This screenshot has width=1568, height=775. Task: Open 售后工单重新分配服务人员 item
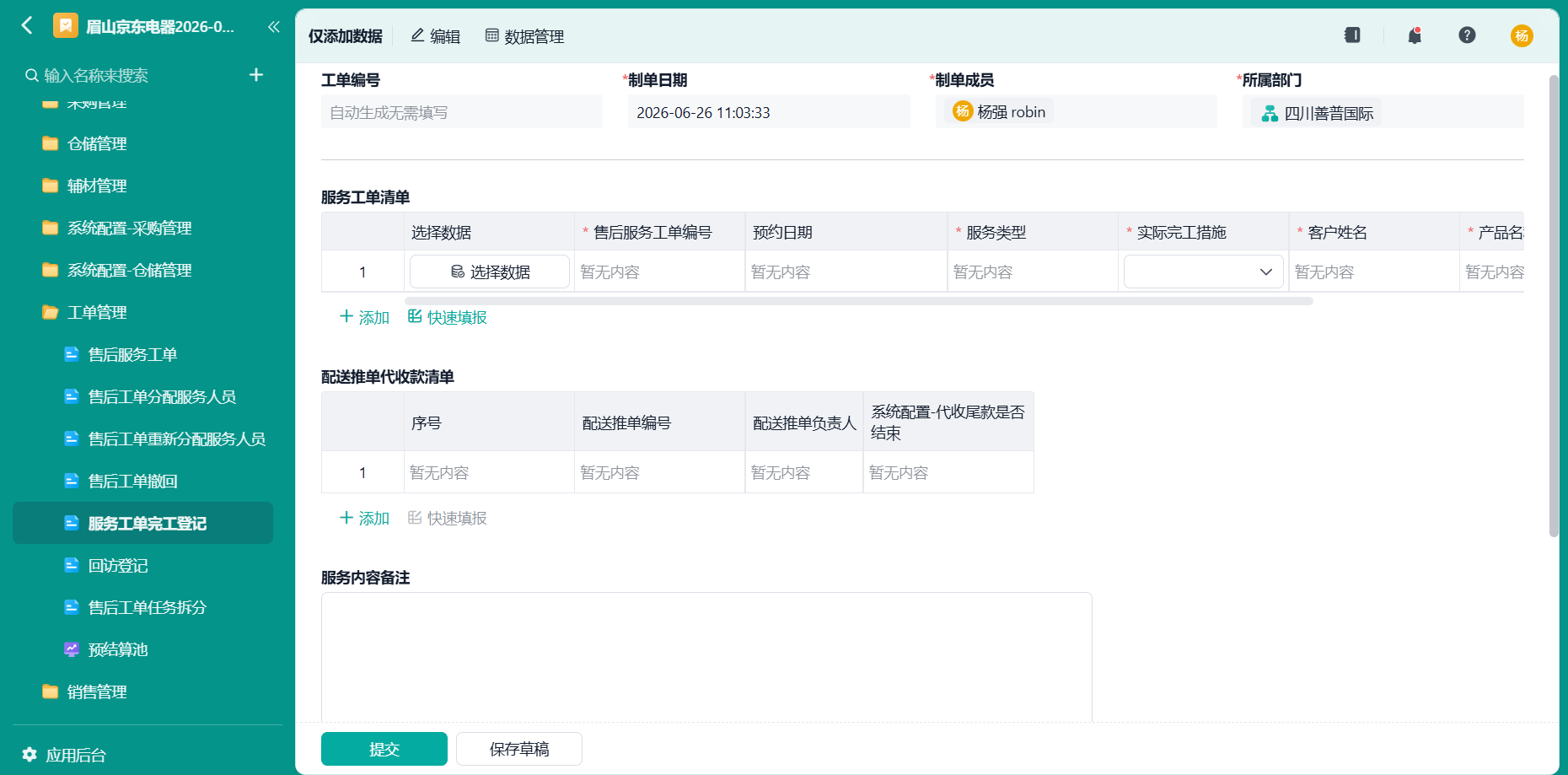click(176, 439)
